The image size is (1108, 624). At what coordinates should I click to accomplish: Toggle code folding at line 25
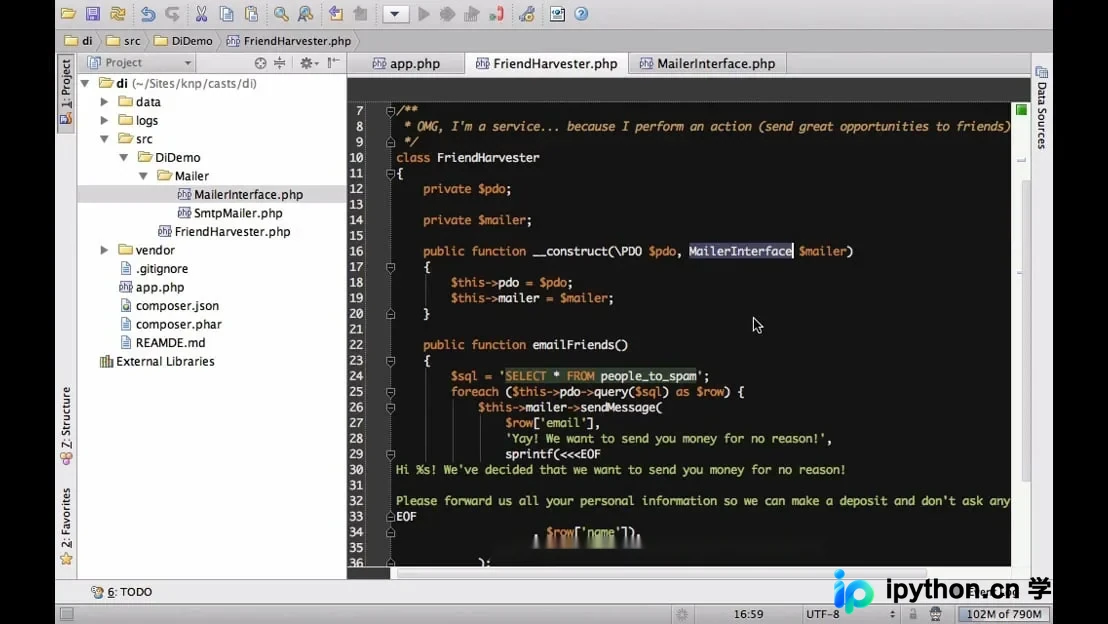[390, 392]
